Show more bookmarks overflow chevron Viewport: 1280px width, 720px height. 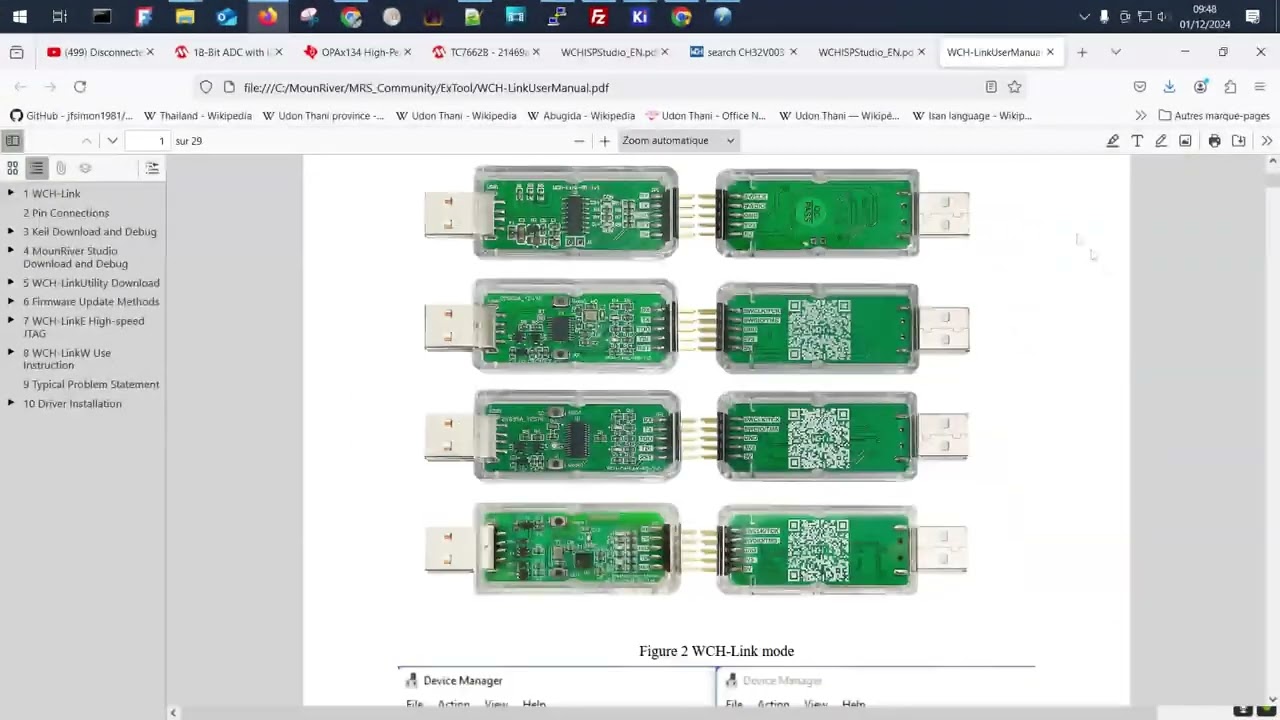pos(1141,116)
